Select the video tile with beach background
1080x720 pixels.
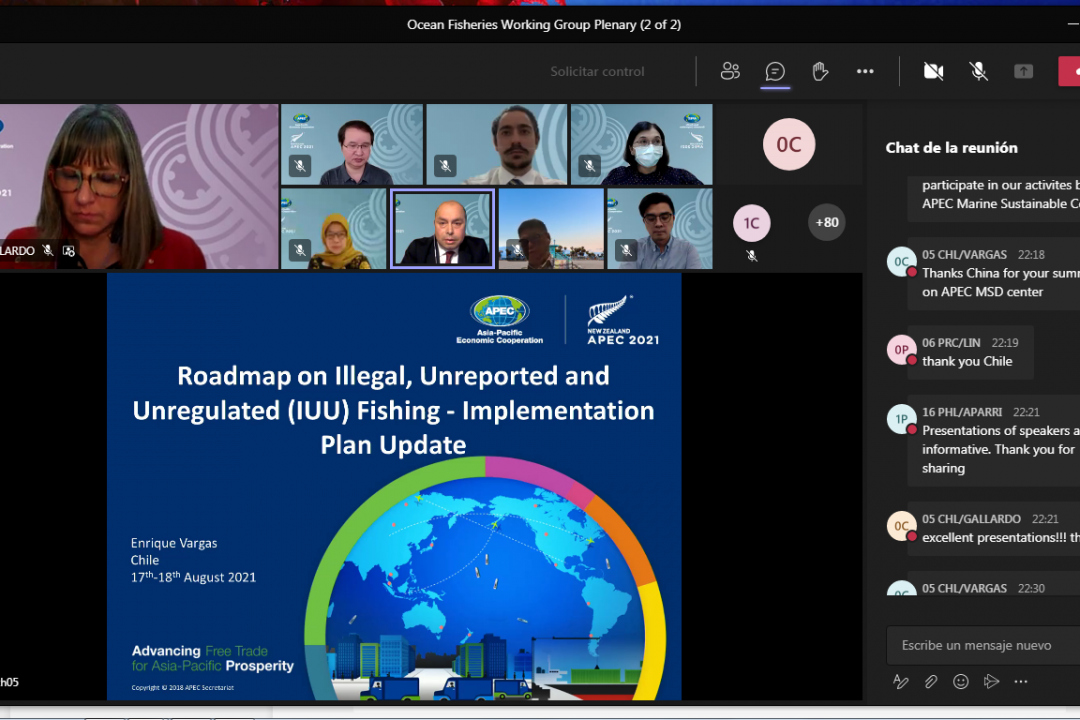(551, 229)
